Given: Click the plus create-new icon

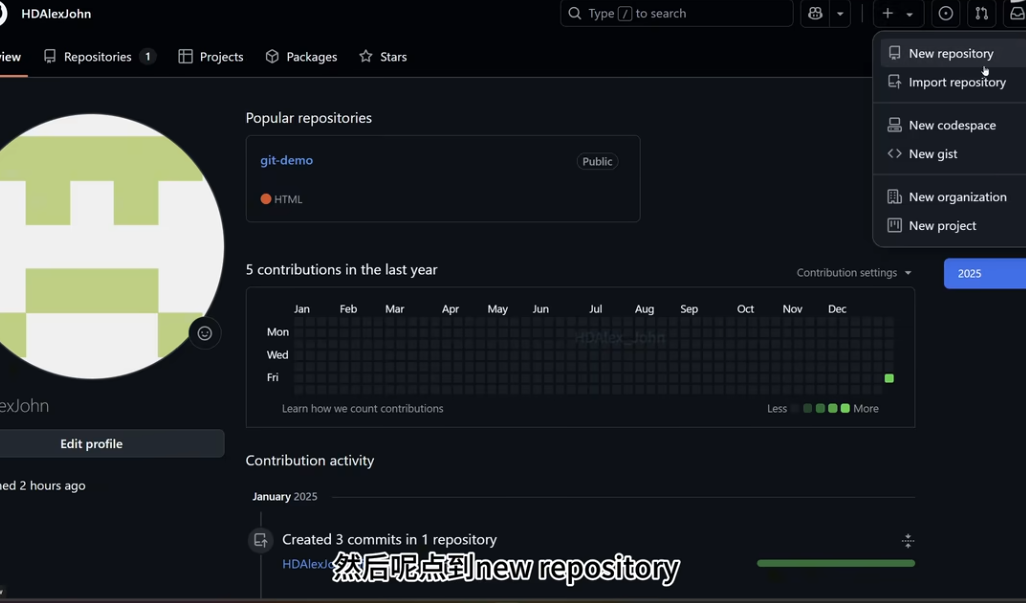Looking at the screenshot, I should [x=888, y=13].
